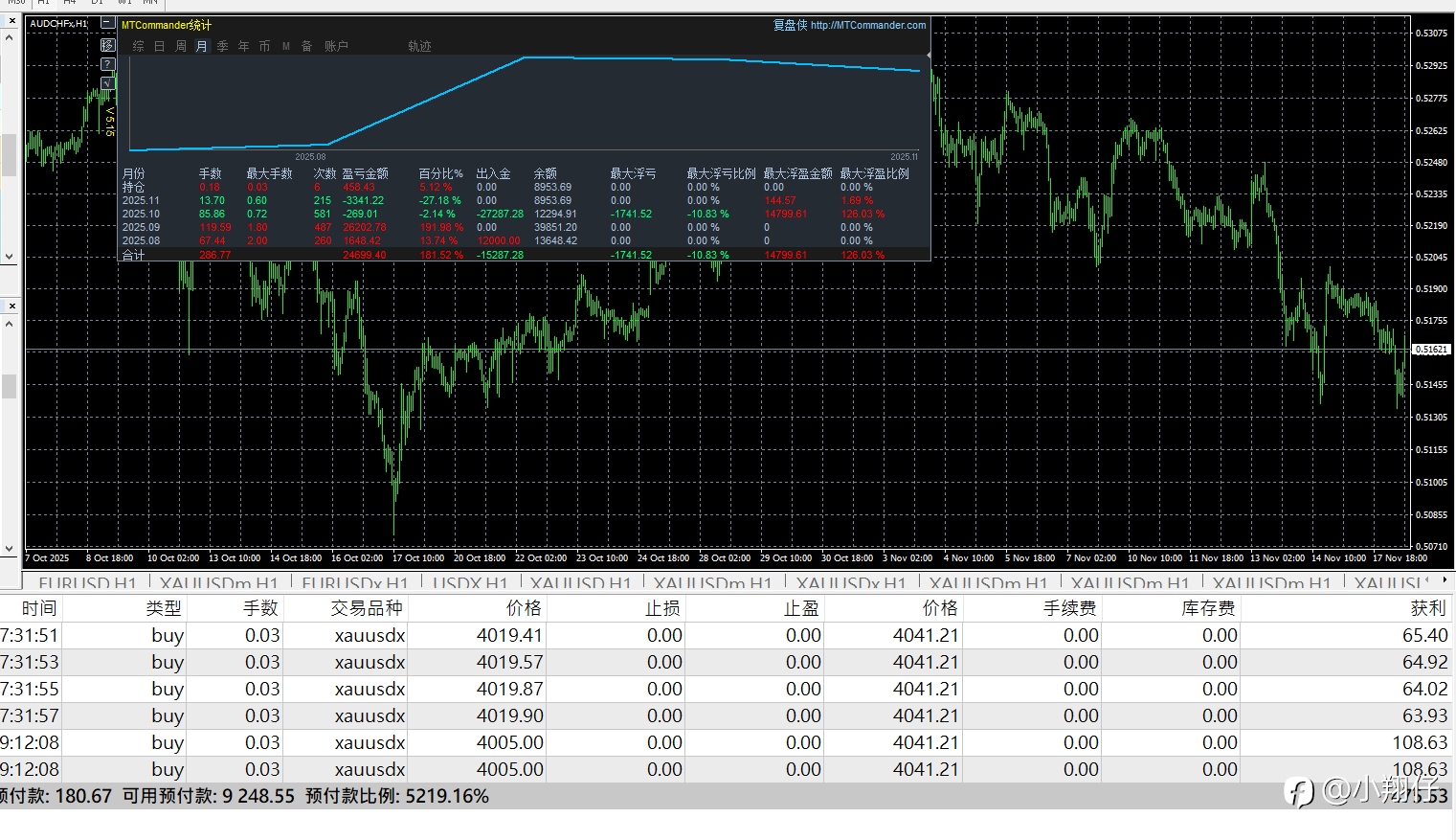Select the trade opened at 7:31:51
The image size is (1456, 840).
pyautogui.click(x=728, y=635)
